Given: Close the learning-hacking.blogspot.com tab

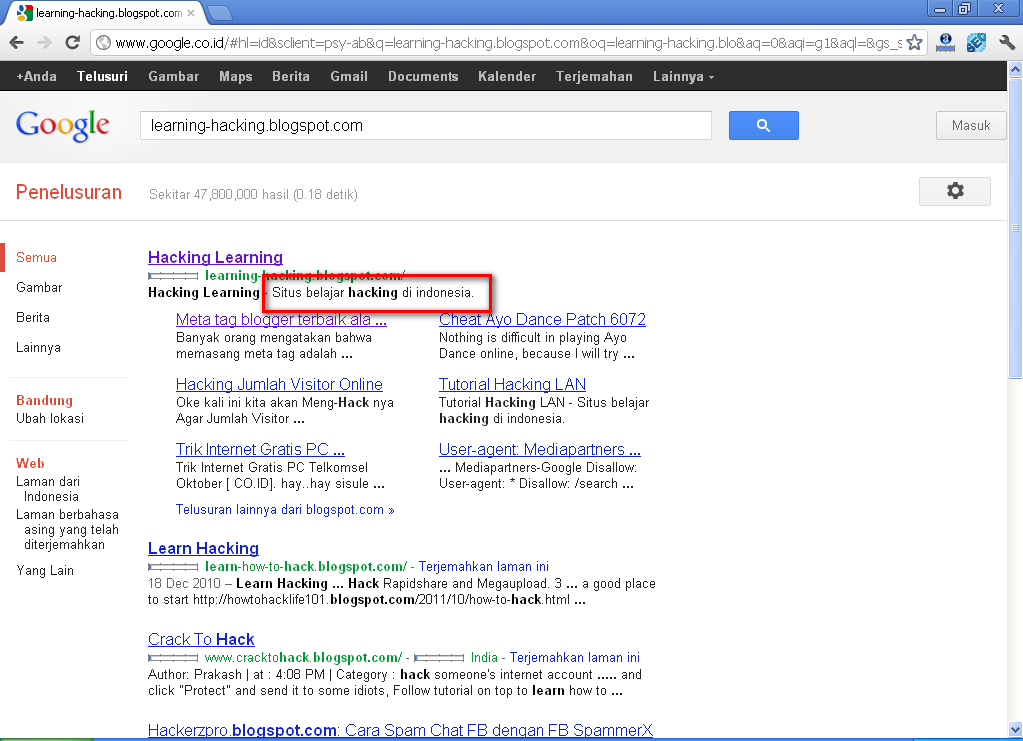Looking at the screenshot, I should (191, 13).
